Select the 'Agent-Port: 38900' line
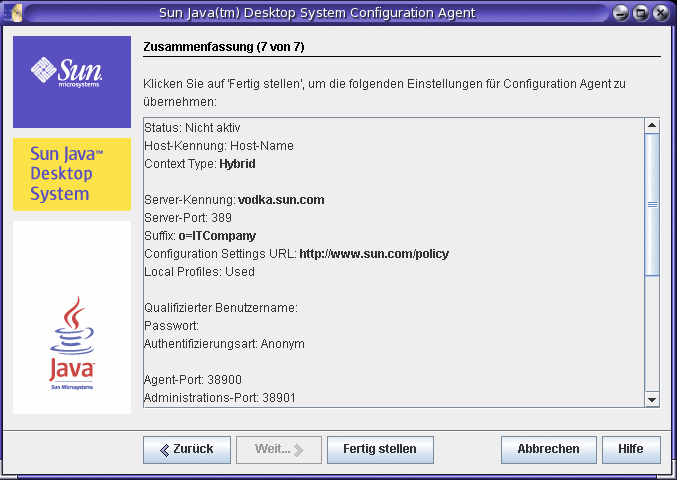The height and width of the screenshot is (480, 677). click(x=193, y=380)
